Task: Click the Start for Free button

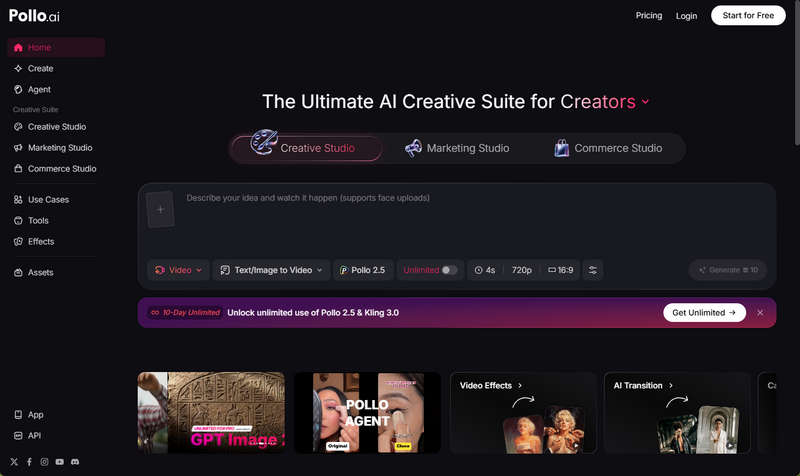Action: 748,15
